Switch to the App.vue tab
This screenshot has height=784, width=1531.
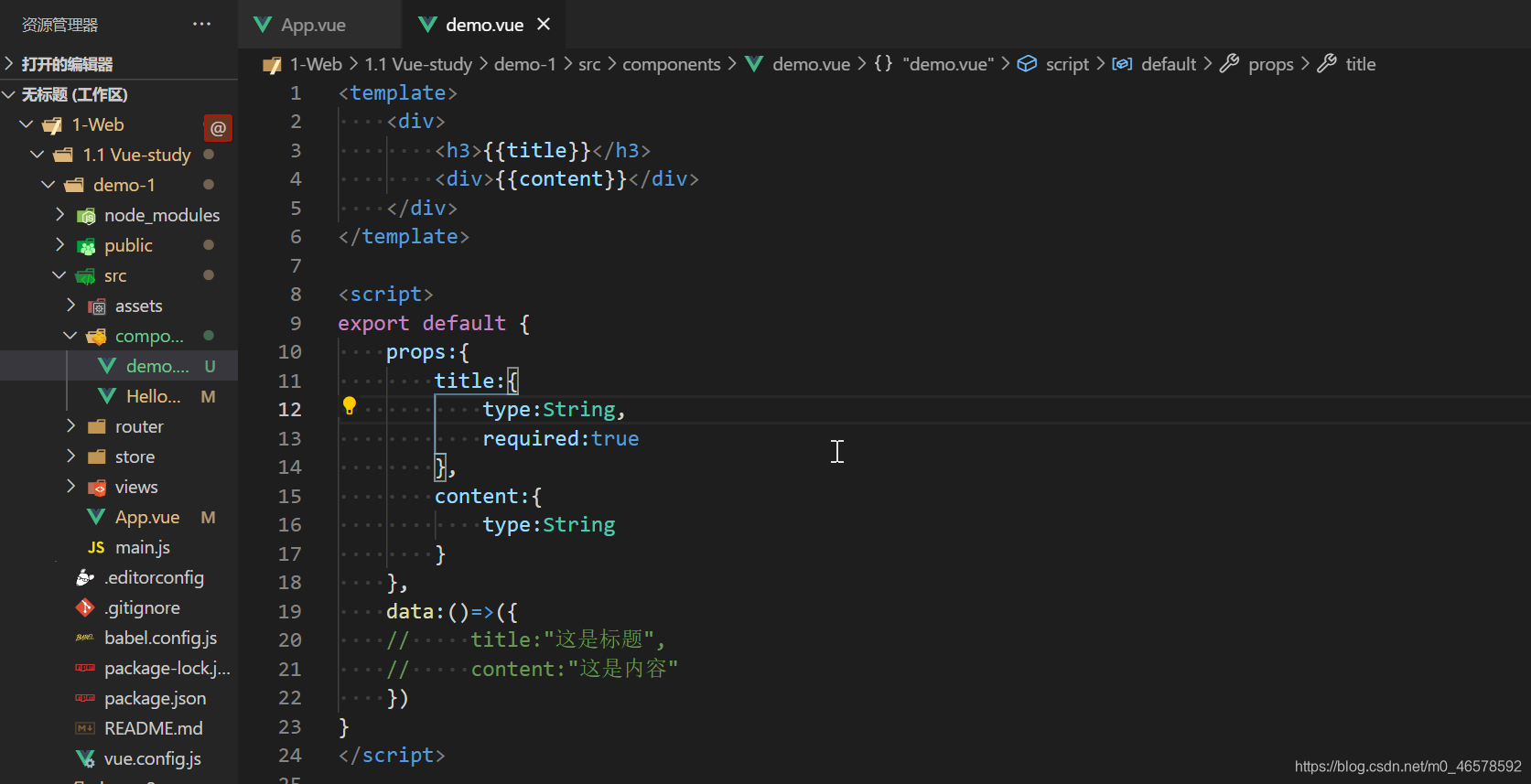point(319,25)
